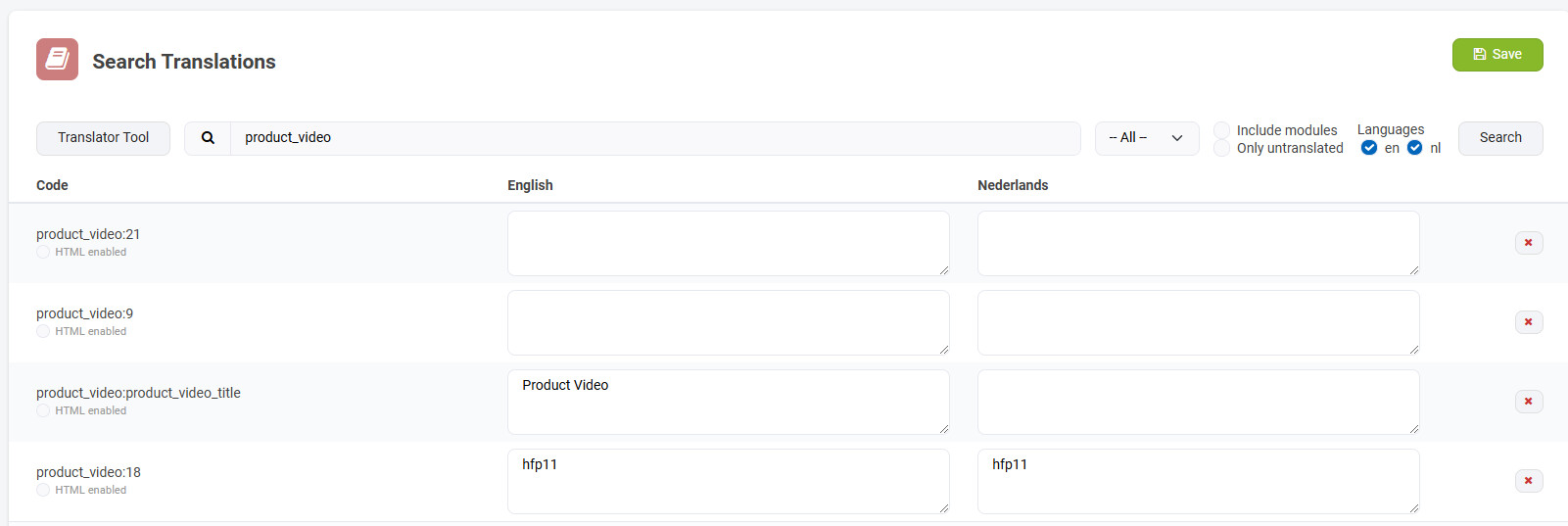Uncheck the nl language checkbox
Image resolution: width=1568 pixels, height=526 pixels.
pos(1414,148)
